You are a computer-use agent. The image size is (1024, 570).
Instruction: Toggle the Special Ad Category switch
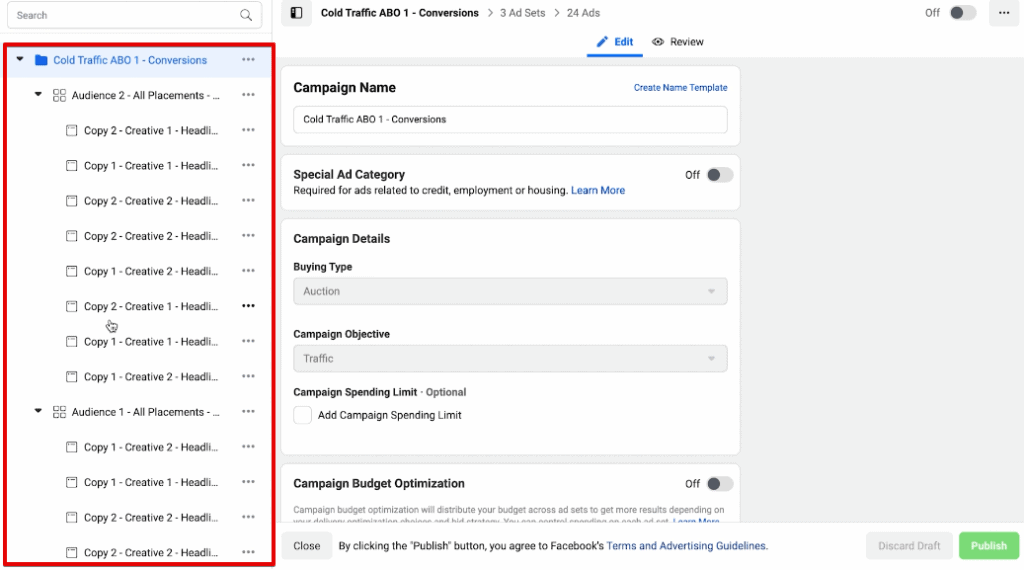(x=719, y=175)
